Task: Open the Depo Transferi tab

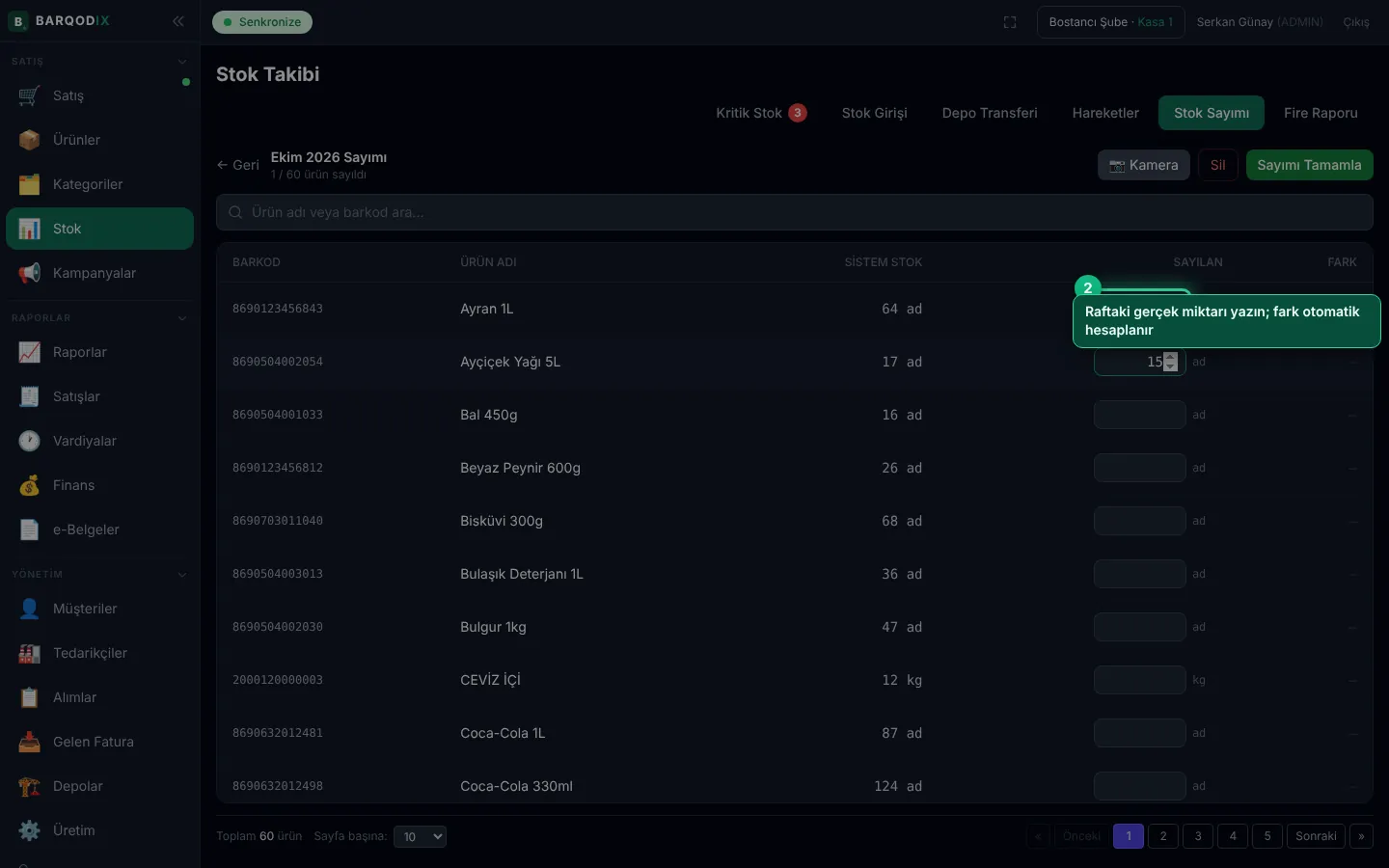Action: click(990, 113)
